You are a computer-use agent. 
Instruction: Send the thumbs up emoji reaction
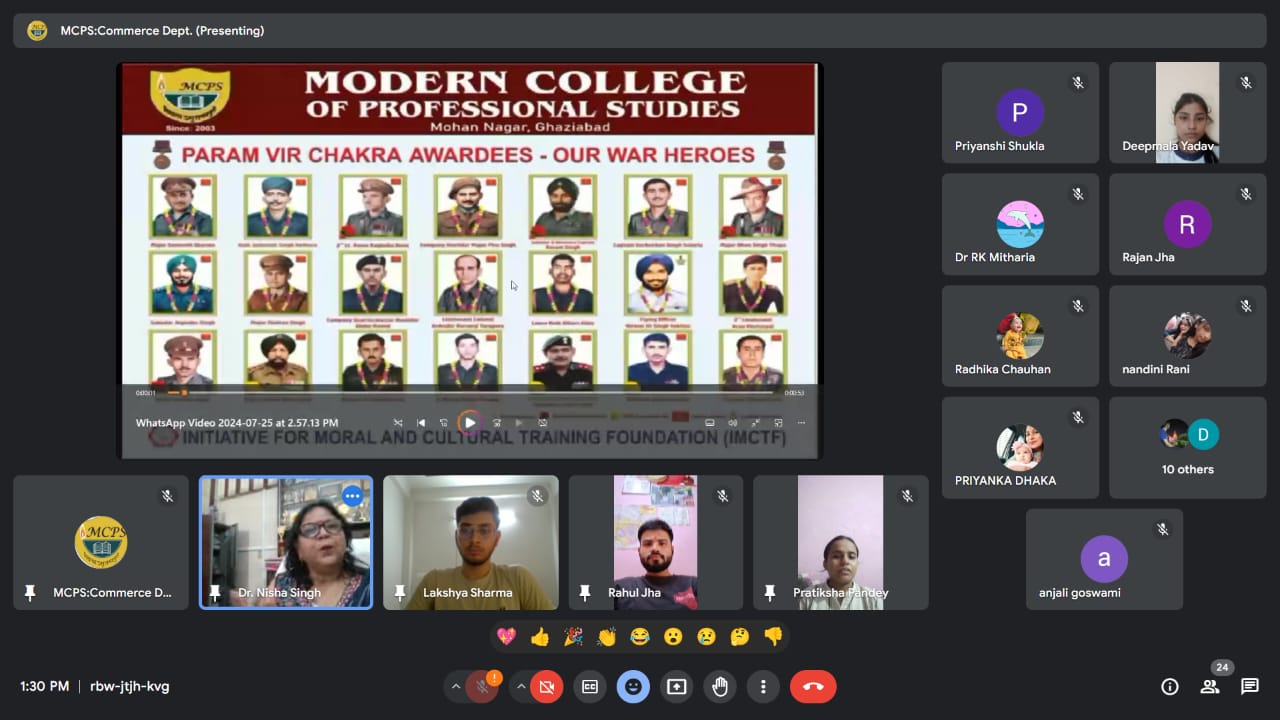[540, 637]
